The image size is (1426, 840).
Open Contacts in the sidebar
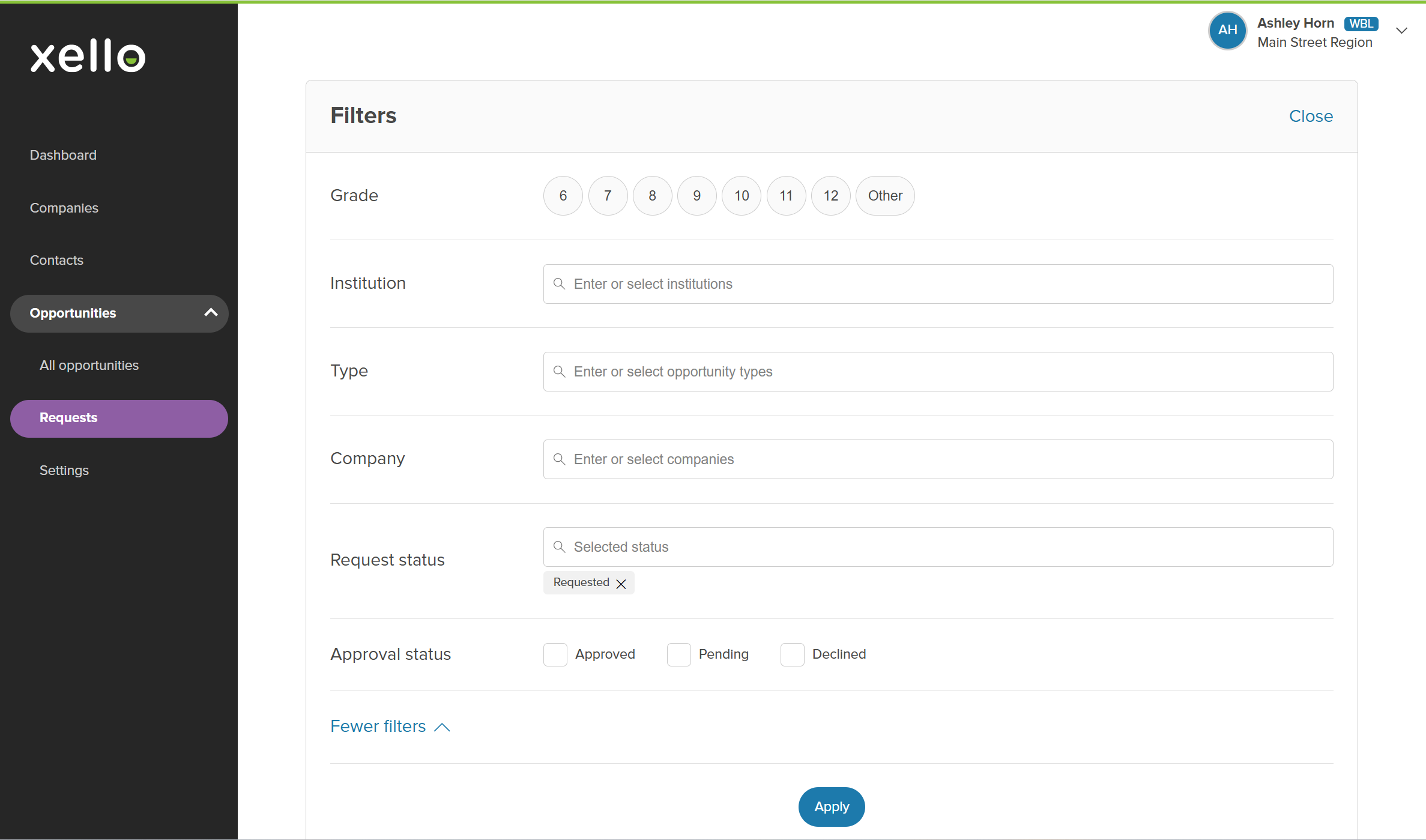coord(56,260)
